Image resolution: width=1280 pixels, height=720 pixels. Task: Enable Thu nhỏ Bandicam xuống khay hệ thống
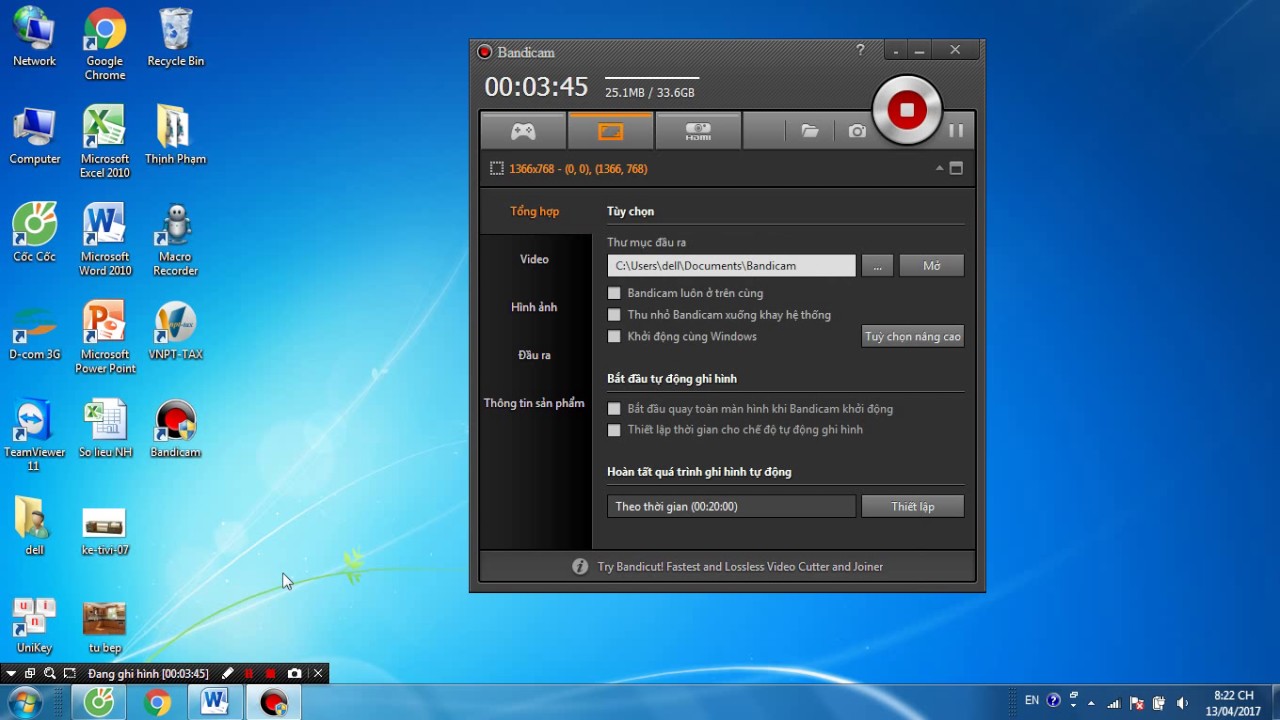[614, 315]
